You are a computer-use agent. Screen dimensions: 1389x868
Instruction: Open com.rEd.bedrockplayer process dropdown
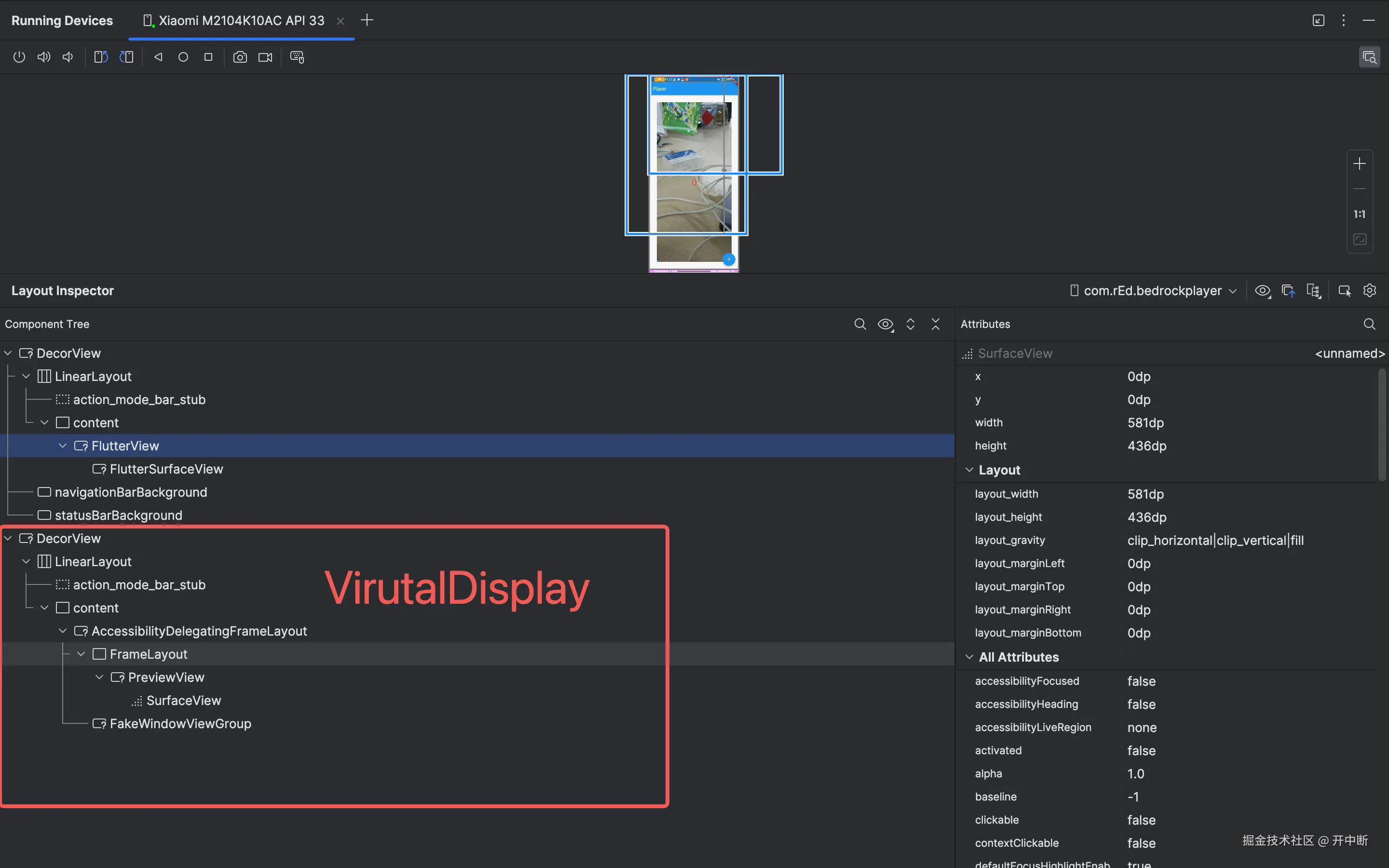pos(1153,290)
